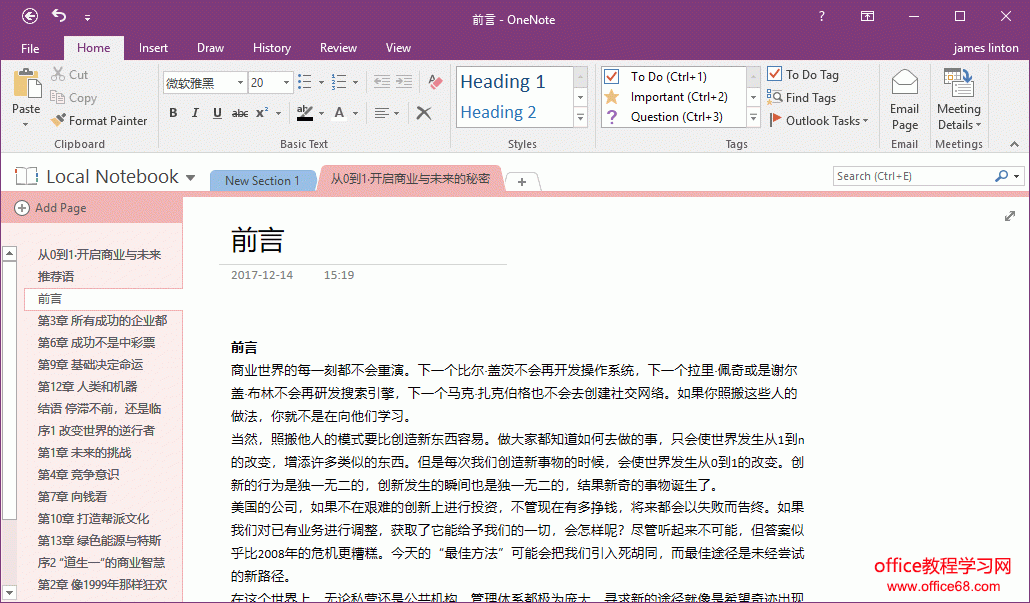Open the font size dropdown showing 20
The width and height of the screenshot is (1030, 603).
288,83
